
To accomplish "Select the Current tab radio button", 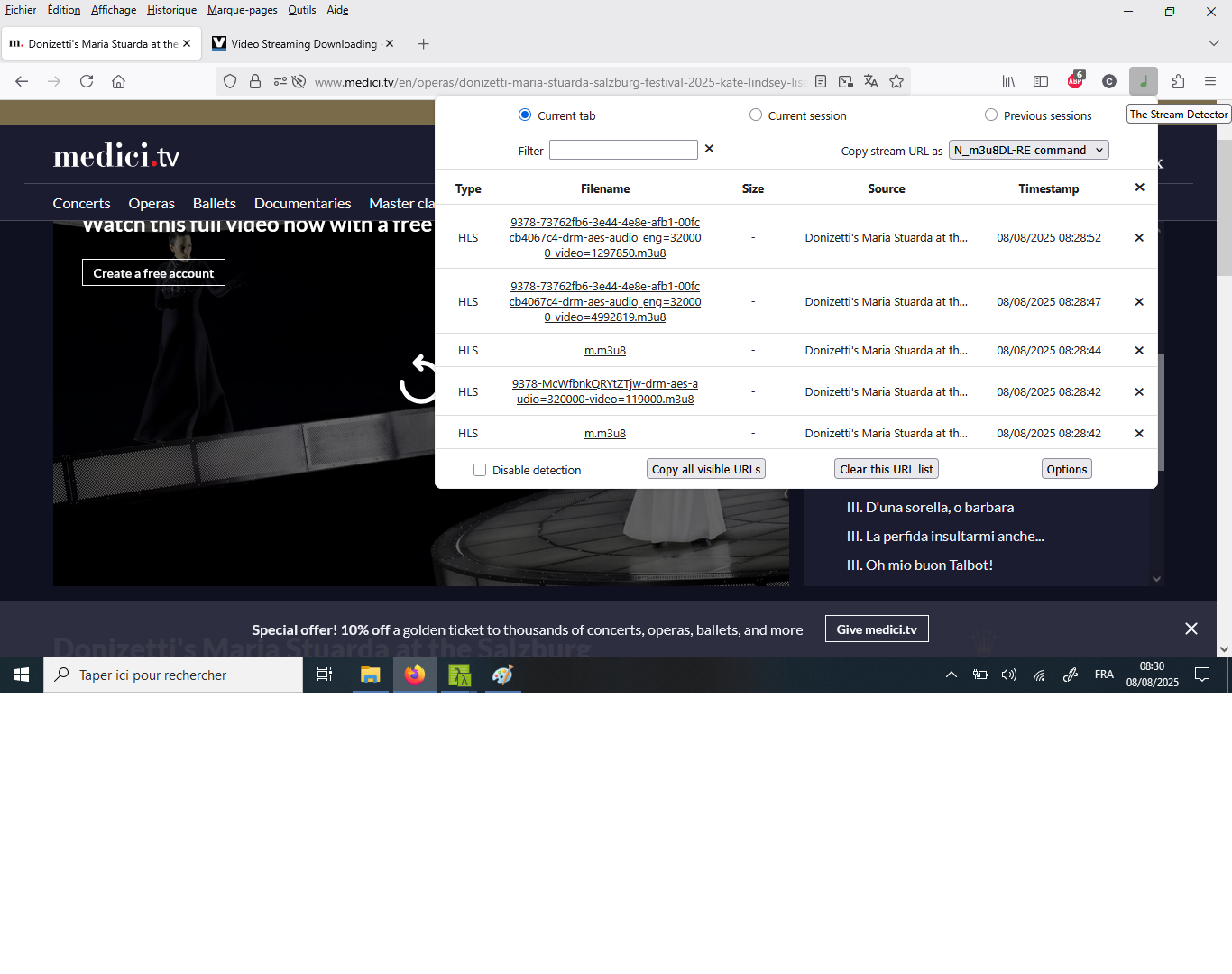I will (x=525, y=115).
